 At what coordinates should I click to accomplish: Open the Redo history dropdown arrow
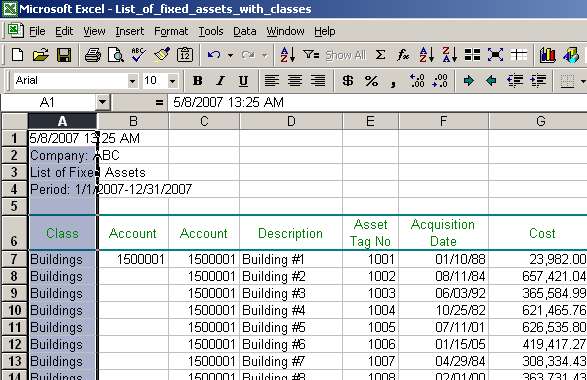coord(264,55)
